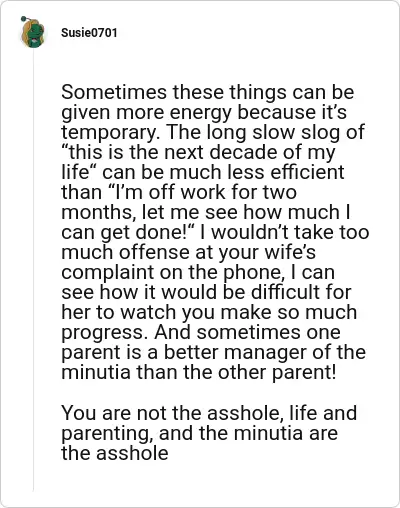
Task: Click the phrase "life and" in the last paragraph
Action: [x=323, y=413]
